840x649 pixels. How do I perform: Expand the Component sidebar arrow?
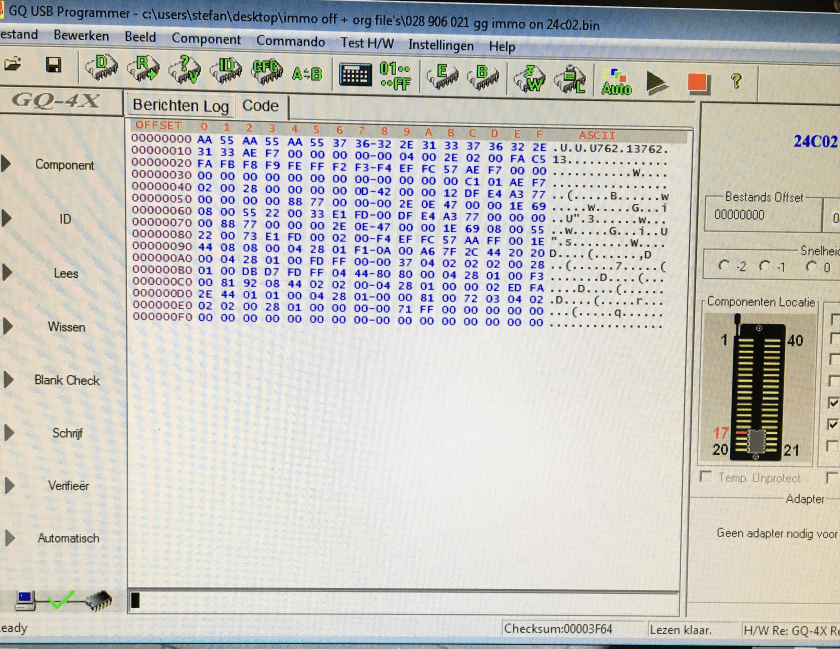tap(7, 164)
